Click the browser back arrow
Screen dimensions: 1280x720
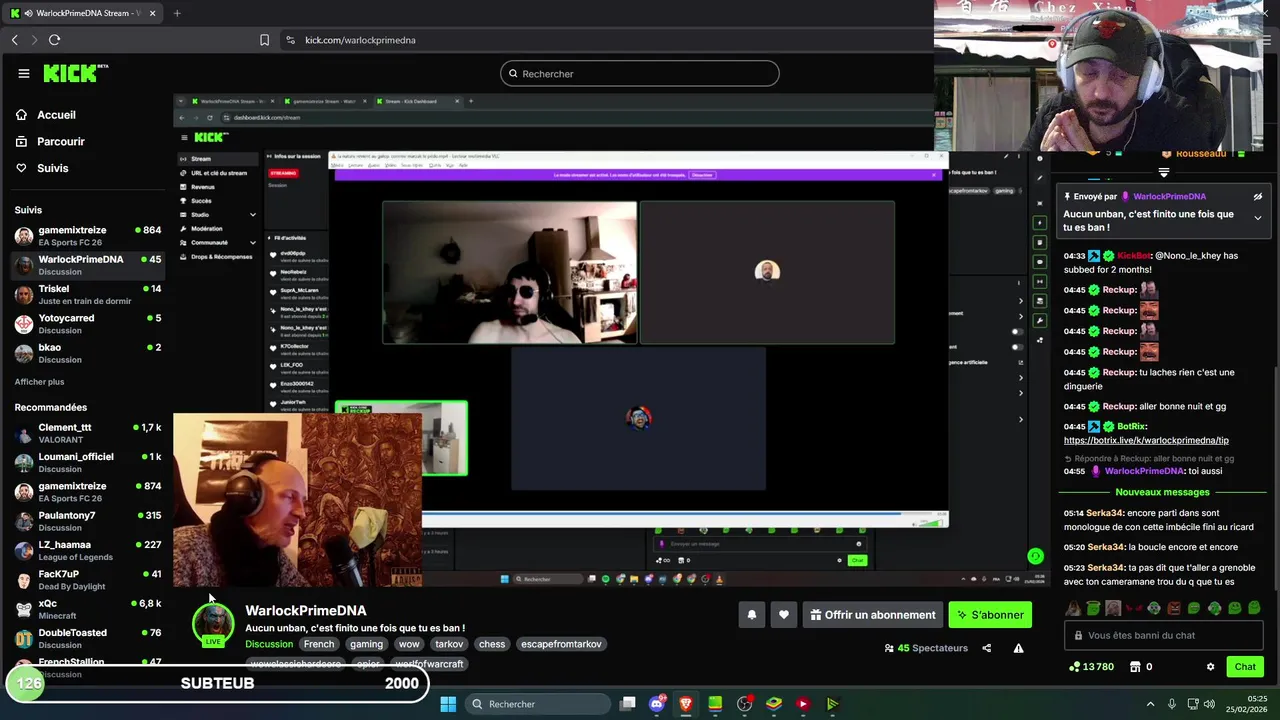(15, 40)
